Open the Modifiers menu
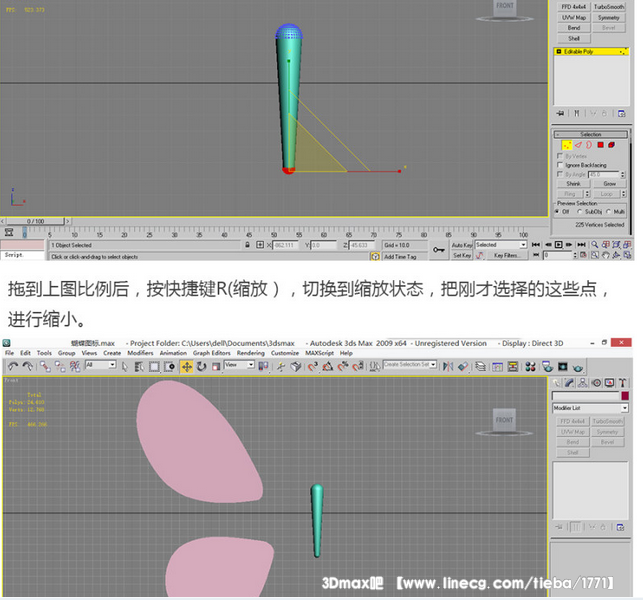This screenshot has height=600, width=643. (140, 353)
